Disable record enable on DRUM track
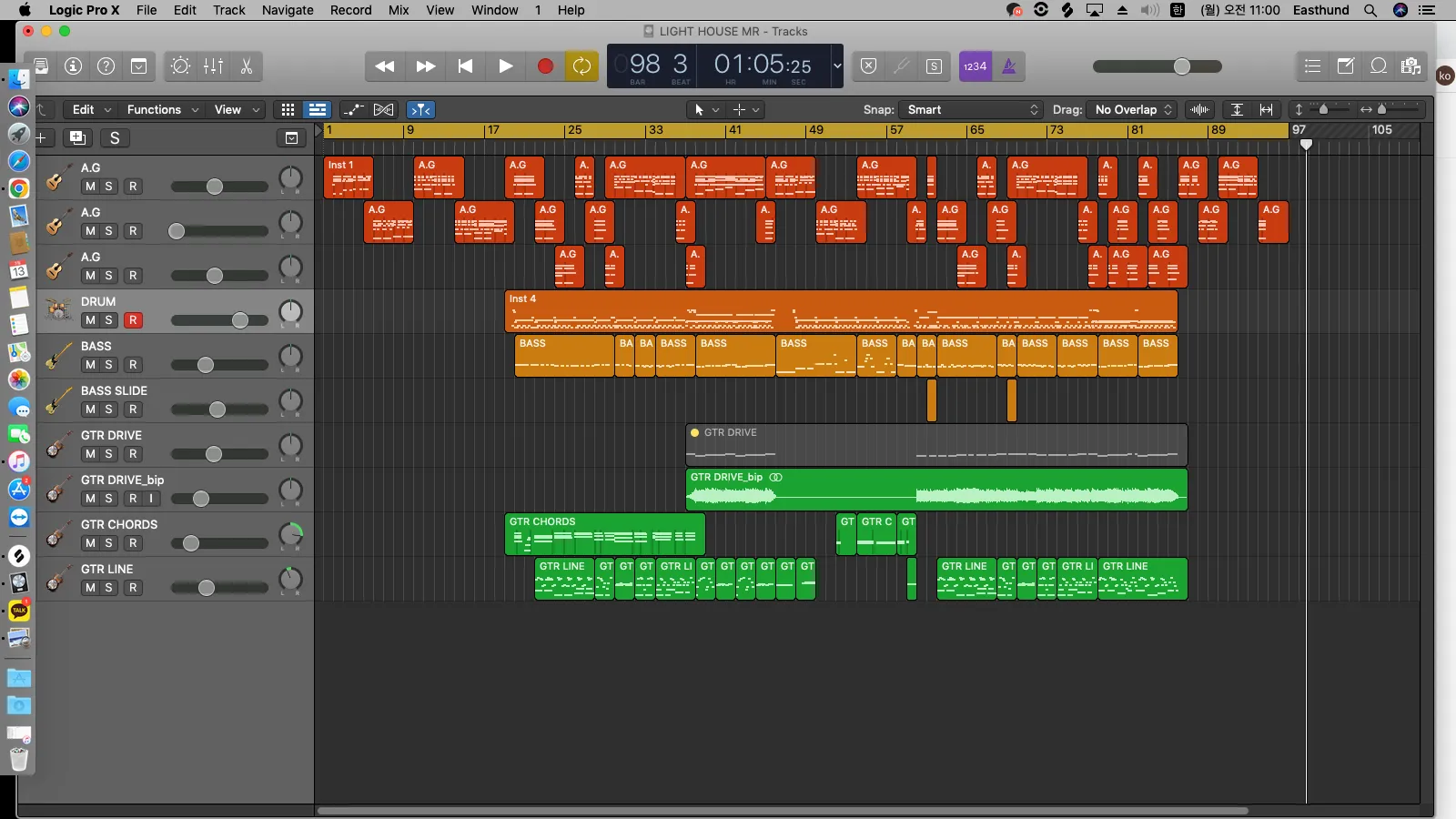Viewport: 1456px width, 819px height. point(133,320)
